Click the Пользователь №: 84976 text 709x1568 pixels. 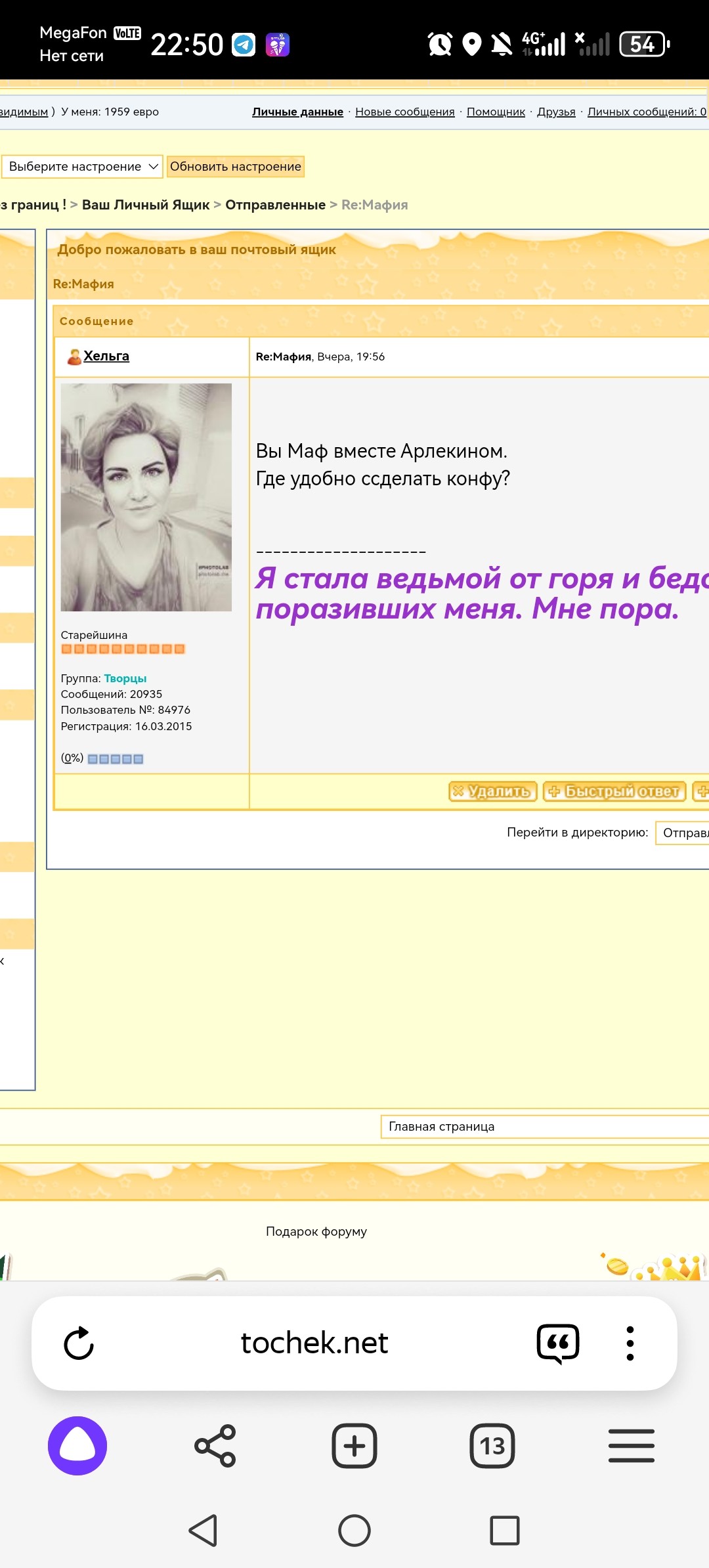coord(125,710)
